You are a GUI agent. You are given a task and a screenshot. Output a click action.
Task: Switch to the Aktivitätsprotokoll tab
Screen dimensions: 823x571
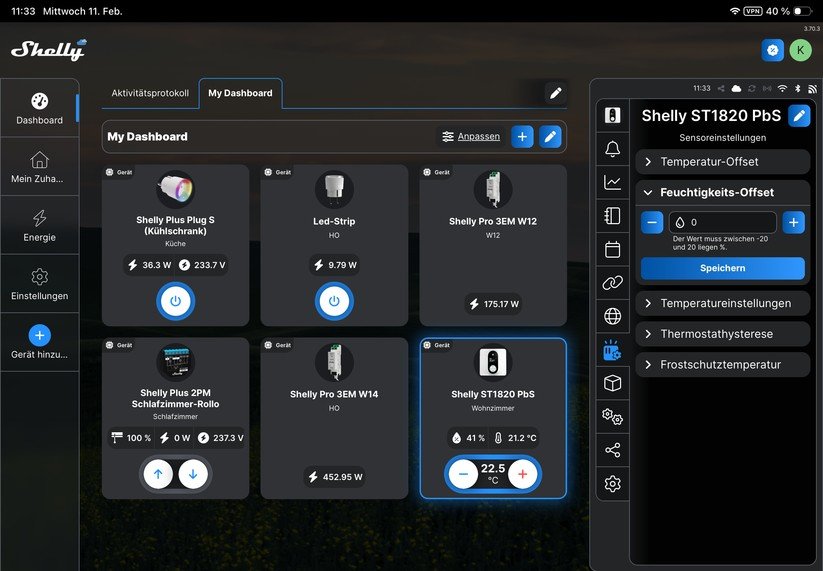(x=150, y=93)
